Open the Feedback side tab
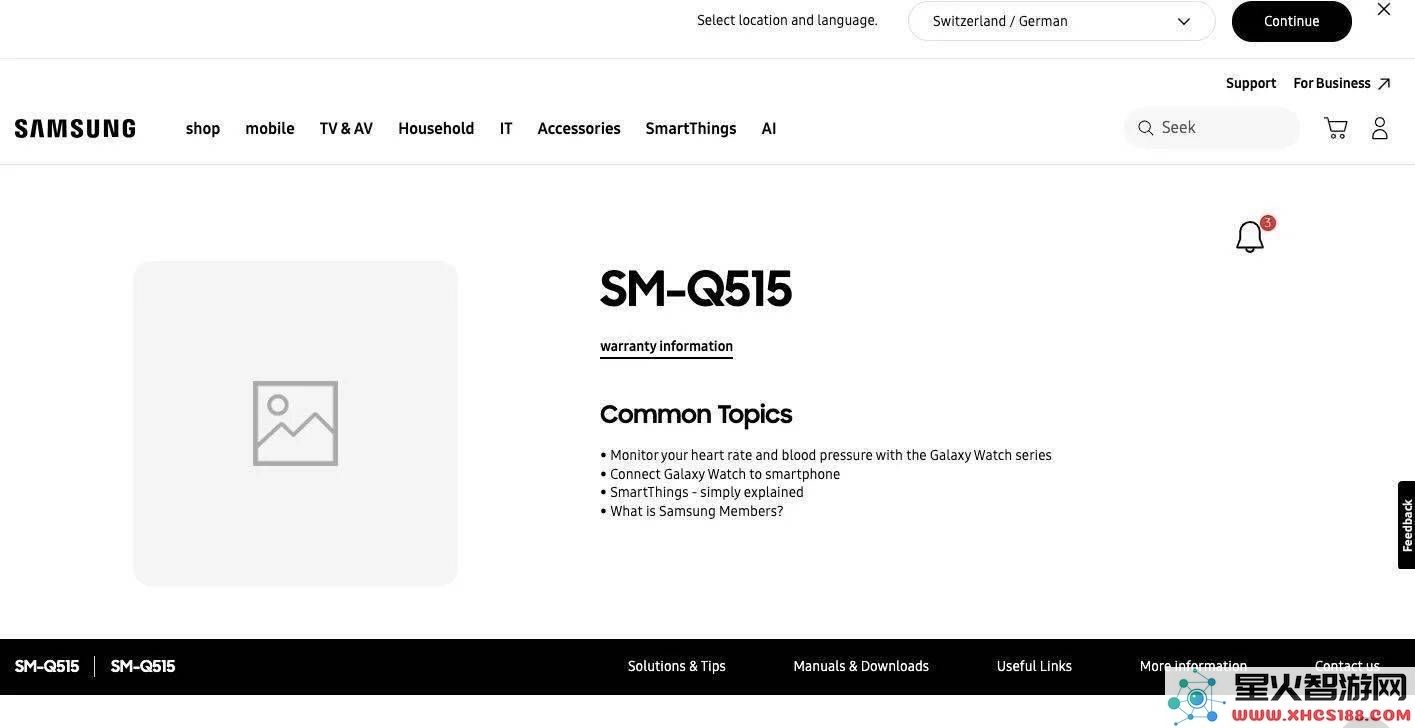Viewport: 1415px width, 728px height. tap(1406, 525)
